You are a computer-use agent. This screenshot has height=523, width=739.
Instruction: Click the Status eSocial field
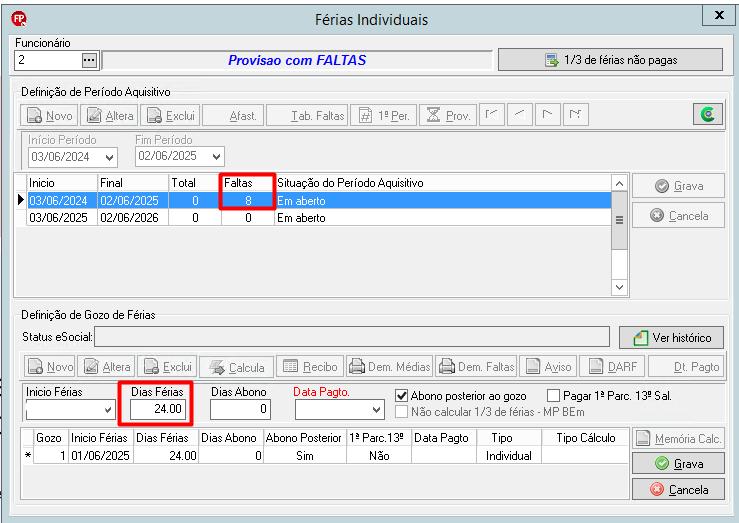[352, 337]
